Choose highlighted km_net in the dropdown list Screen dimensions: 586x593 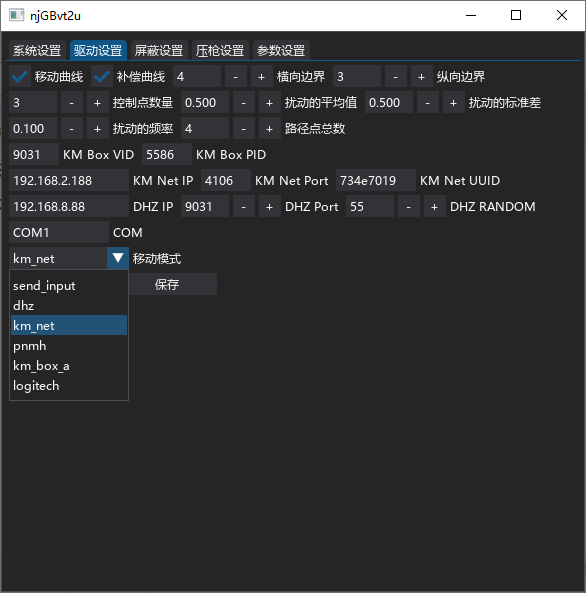69,325
